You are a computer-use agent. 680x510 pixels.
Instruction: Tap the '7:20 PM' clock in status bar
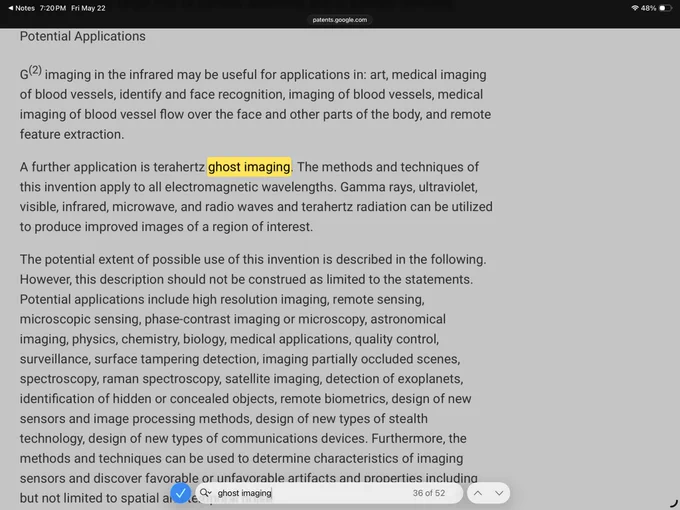coord(53,8)
